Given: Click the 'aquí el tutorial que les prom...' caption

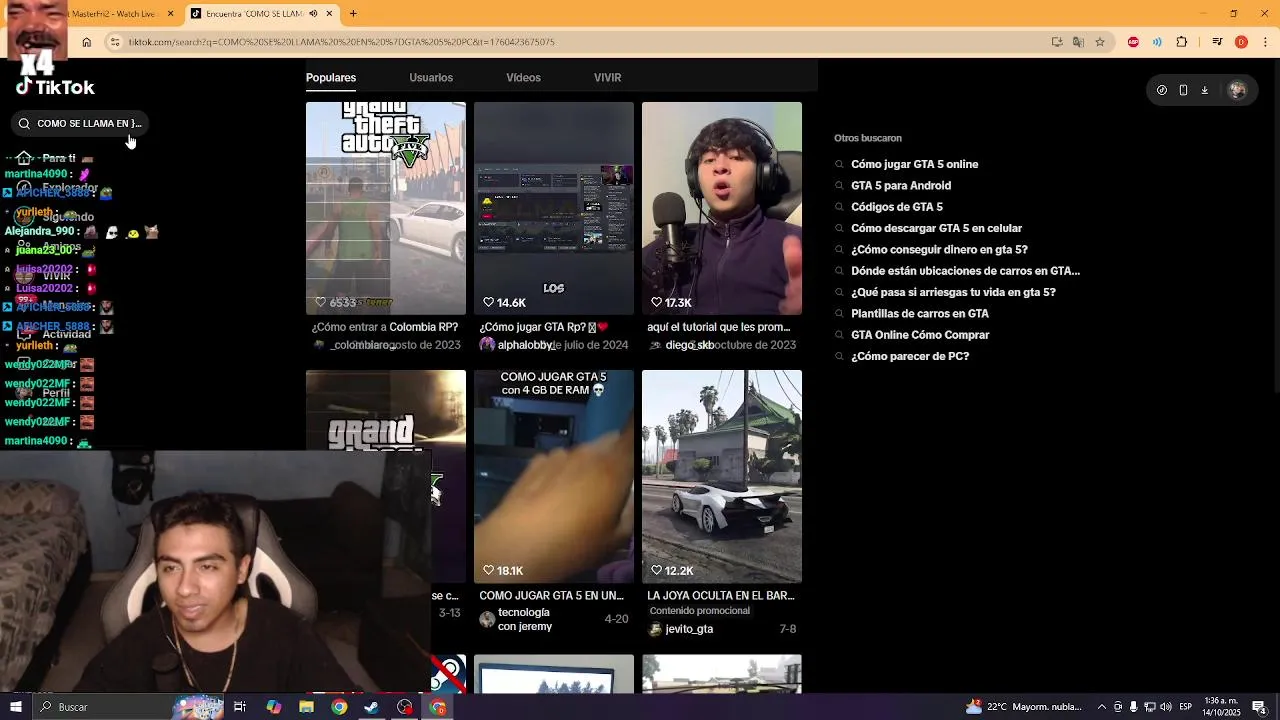Looking at the screenshot, I should pyautogui.click(x=718, y=327).
